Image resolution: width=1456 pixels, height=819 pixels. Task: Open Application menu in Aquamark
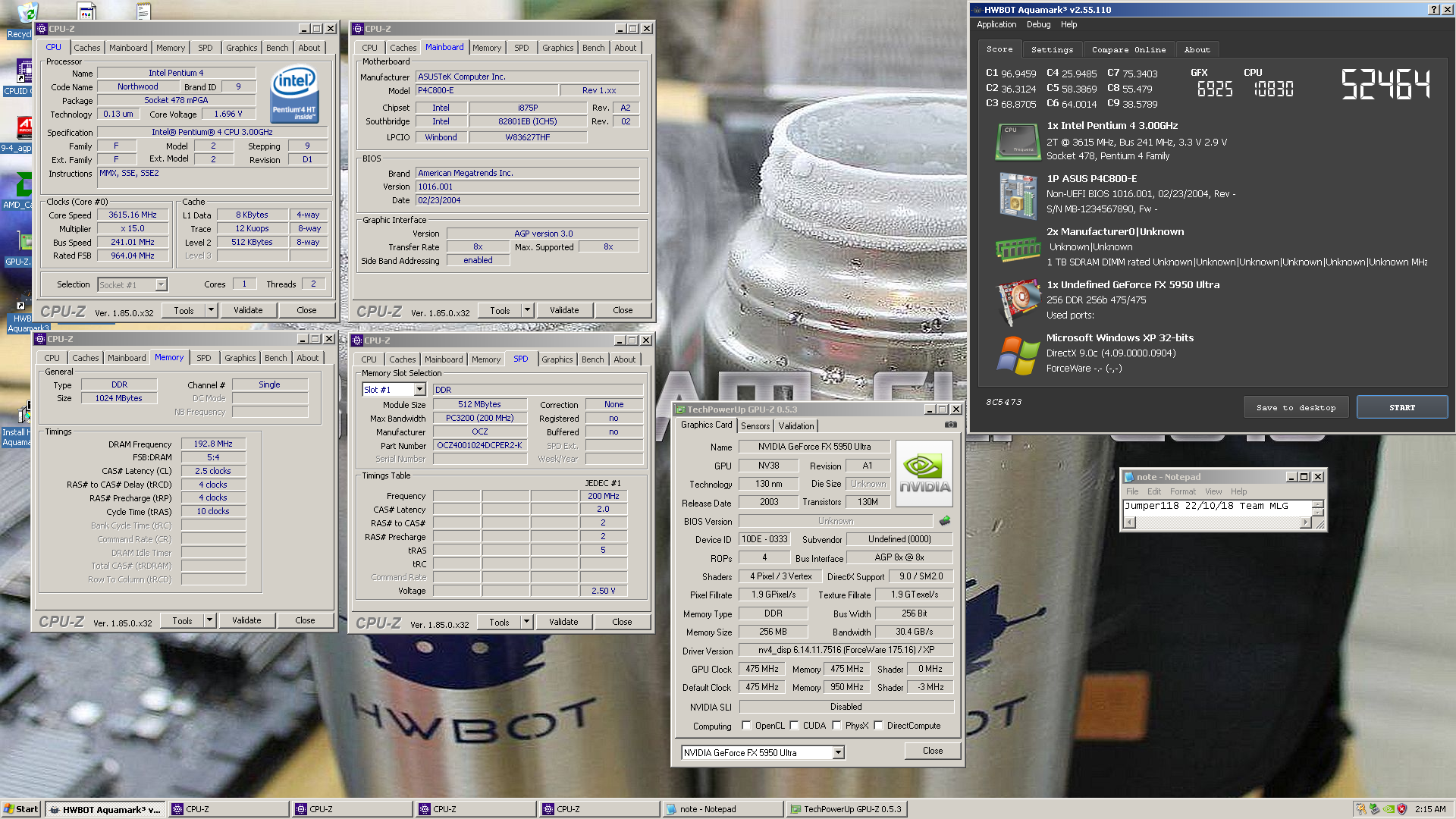coord(996,24)
